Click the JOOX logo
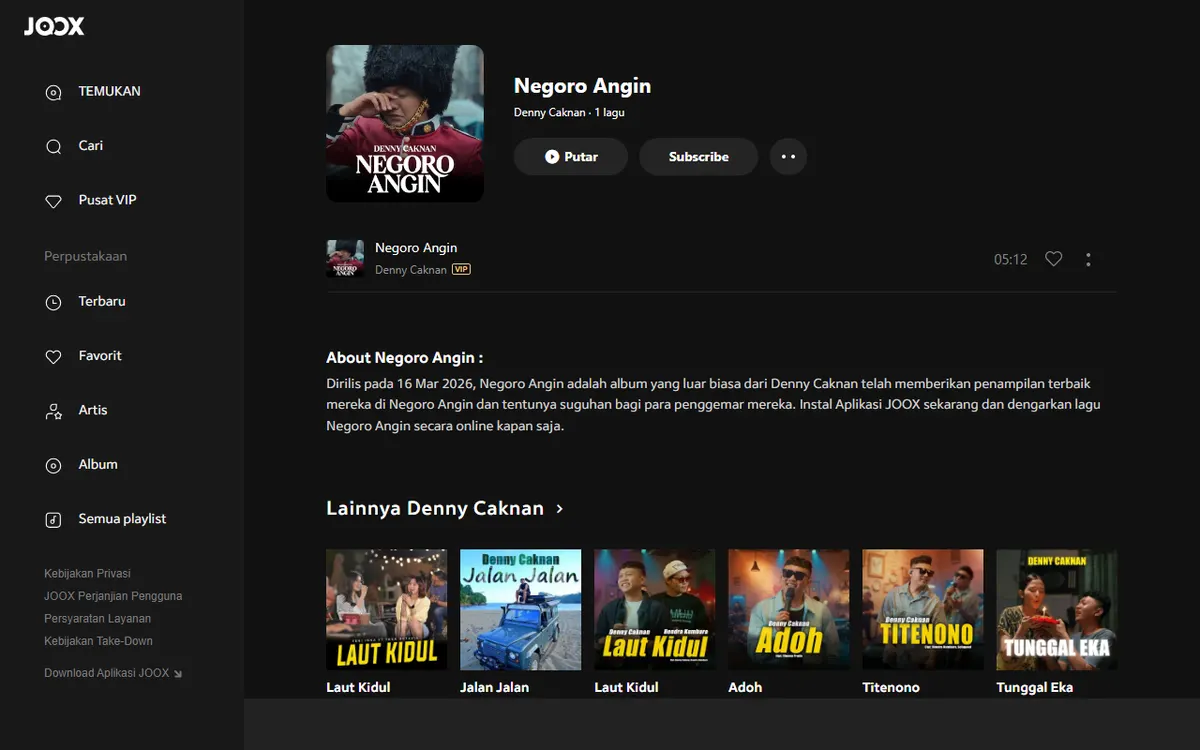 [54, 27]
